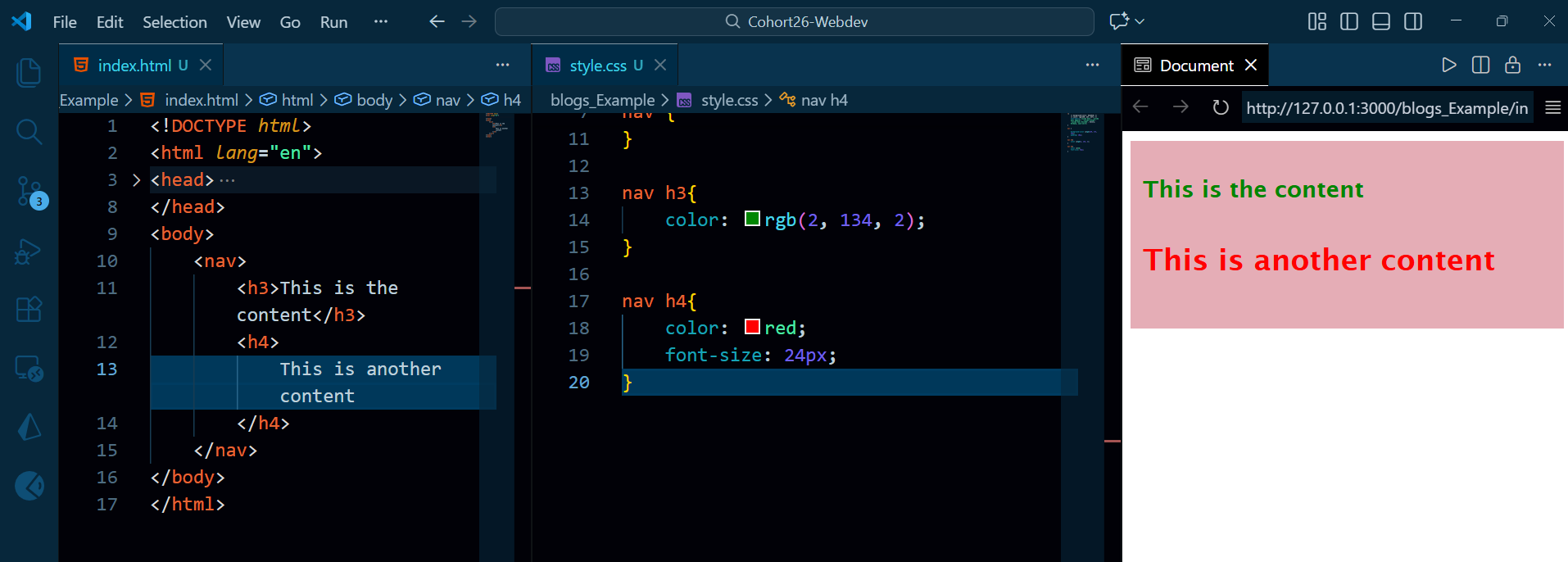The image size is (1568, 562).
Task: Go forward using title bar arrow
Action: pyautogui.click(x=469, y=21)
